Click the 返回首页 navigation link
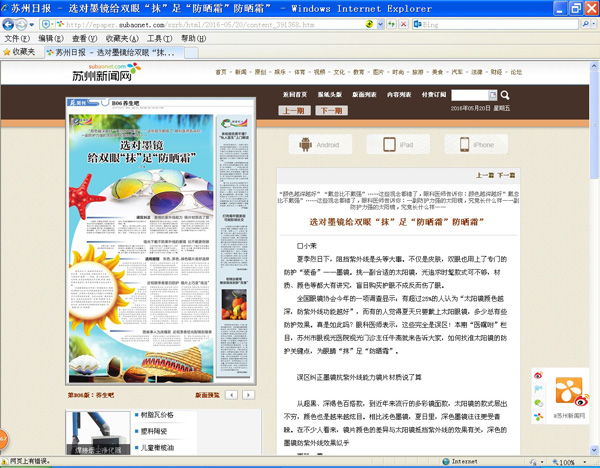 [295, 95]
